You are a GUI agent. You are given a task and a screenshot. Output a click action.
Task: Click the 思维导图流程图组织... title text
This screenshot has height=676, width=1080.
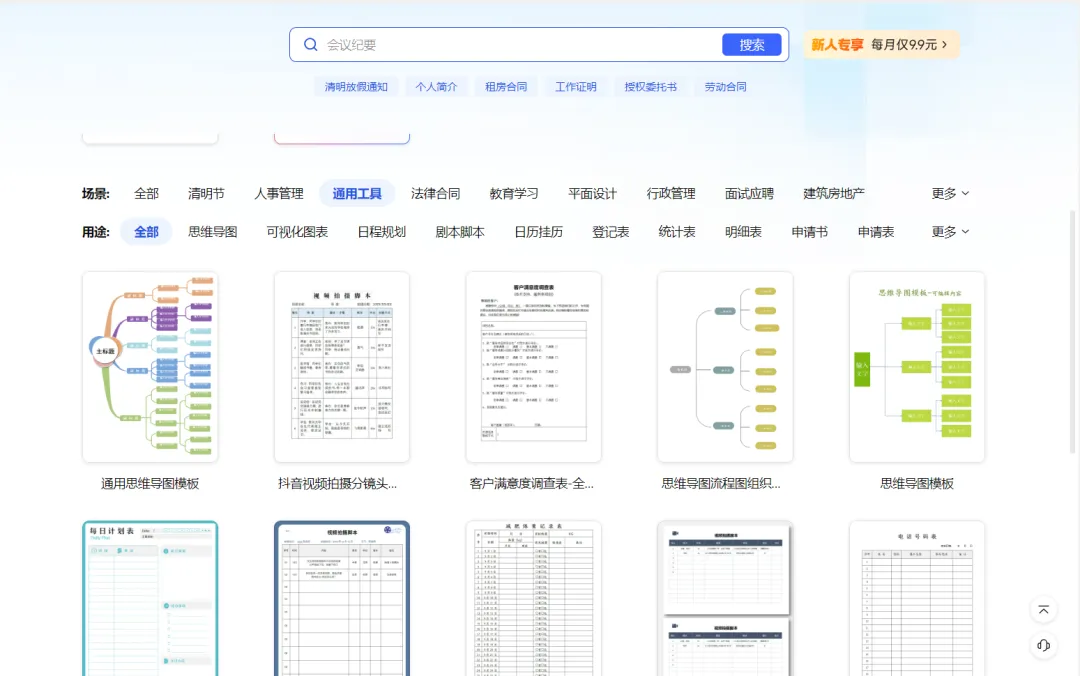(720, 484)
